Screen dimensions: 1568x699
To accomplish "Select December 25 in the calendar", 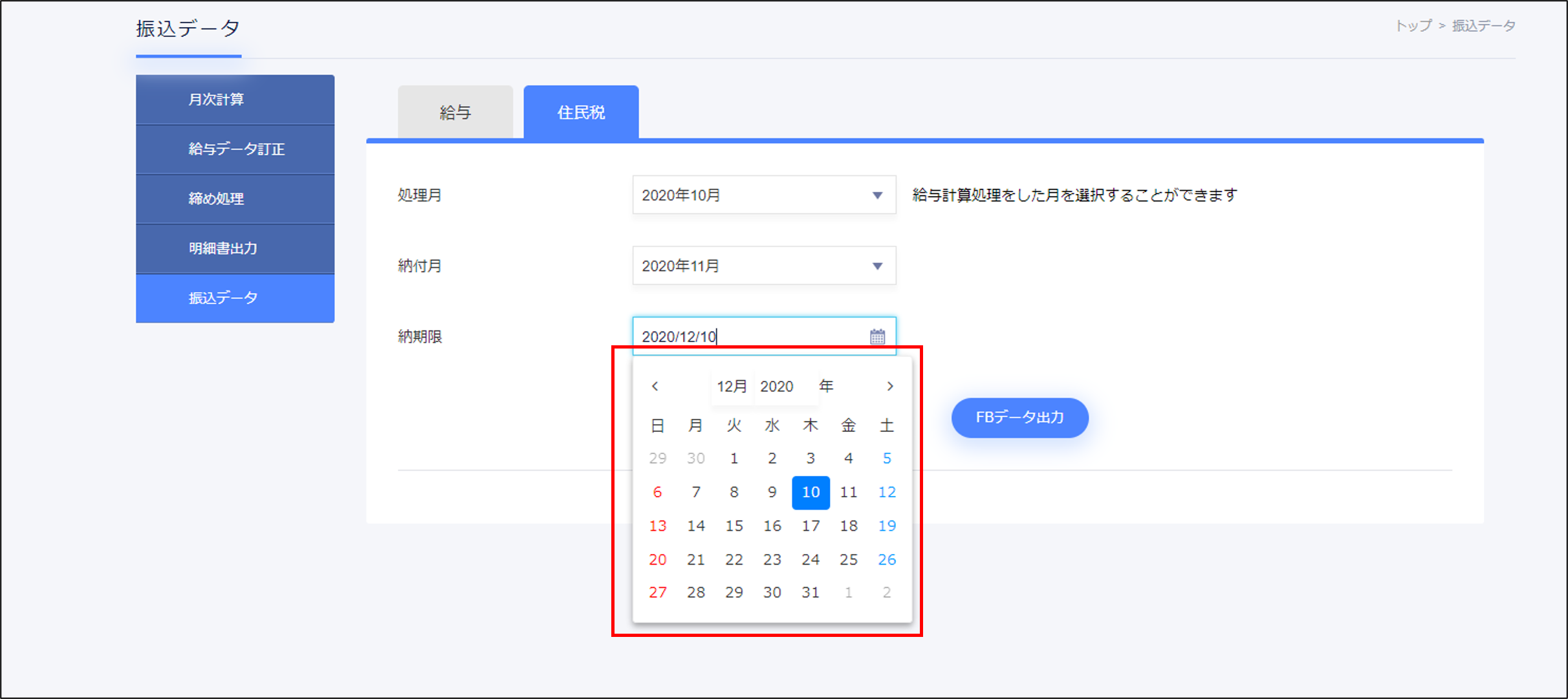I will (x=849, y=559).
